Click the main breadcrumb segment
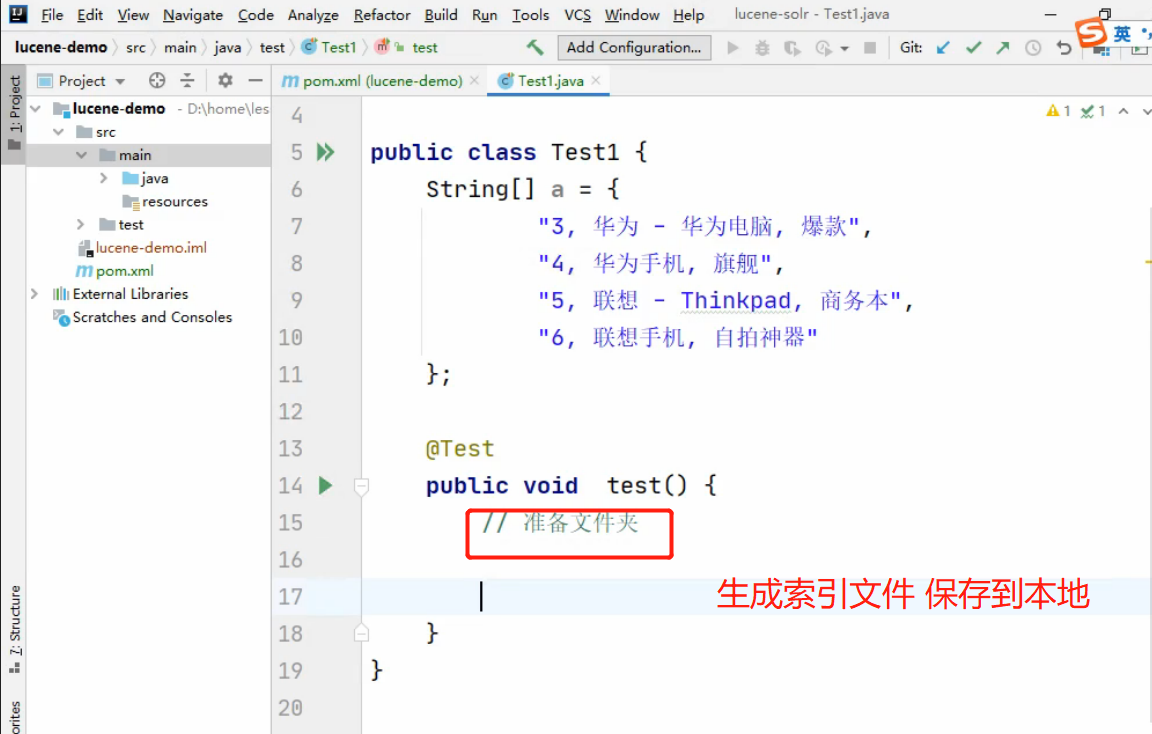The image size is (1152, 734). [x=180, y=48]
